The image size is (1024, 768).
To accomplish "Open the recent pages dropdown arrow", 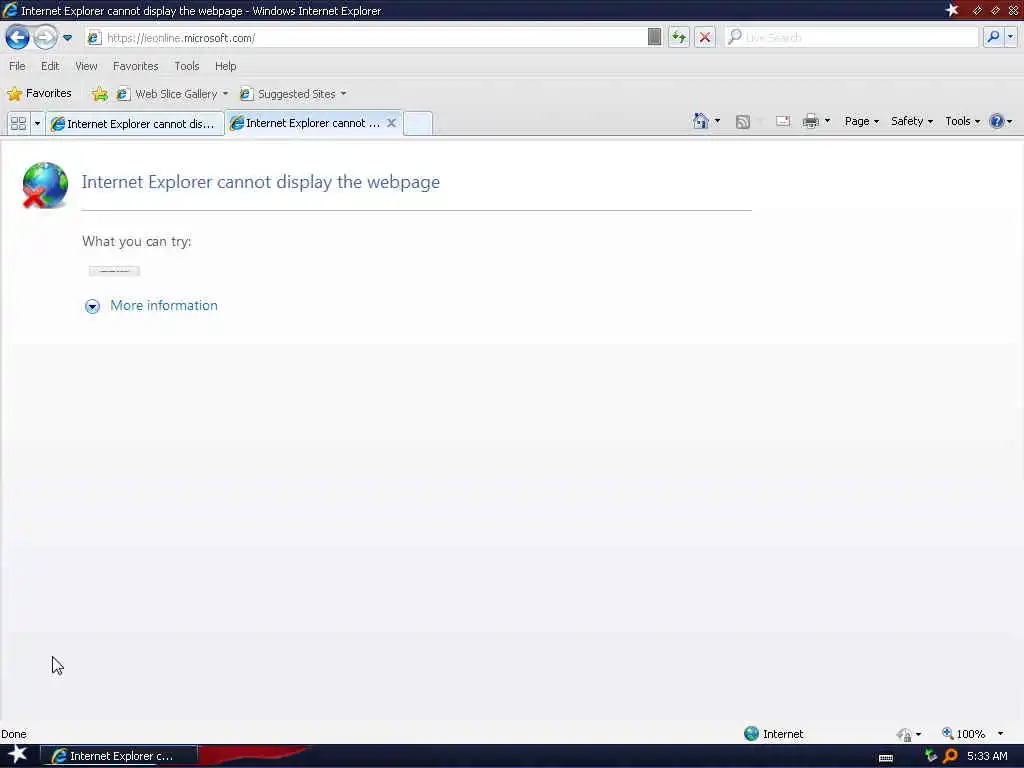I will (67, 38).
